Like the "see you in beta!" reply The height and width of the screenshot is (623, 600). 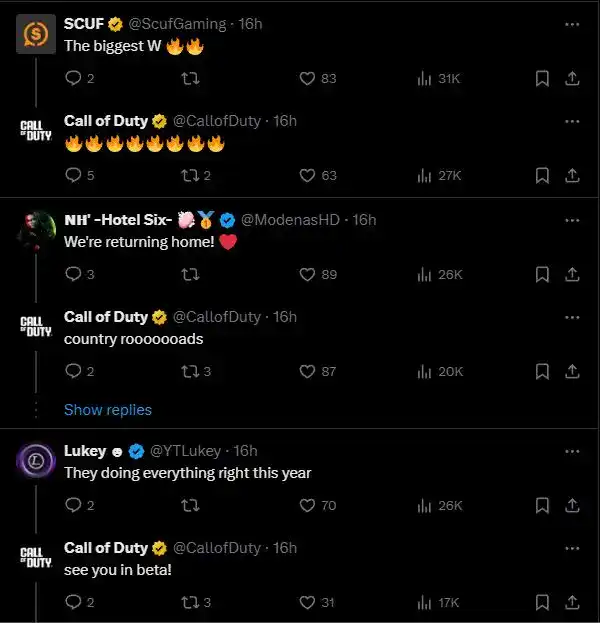coord(308,602)
